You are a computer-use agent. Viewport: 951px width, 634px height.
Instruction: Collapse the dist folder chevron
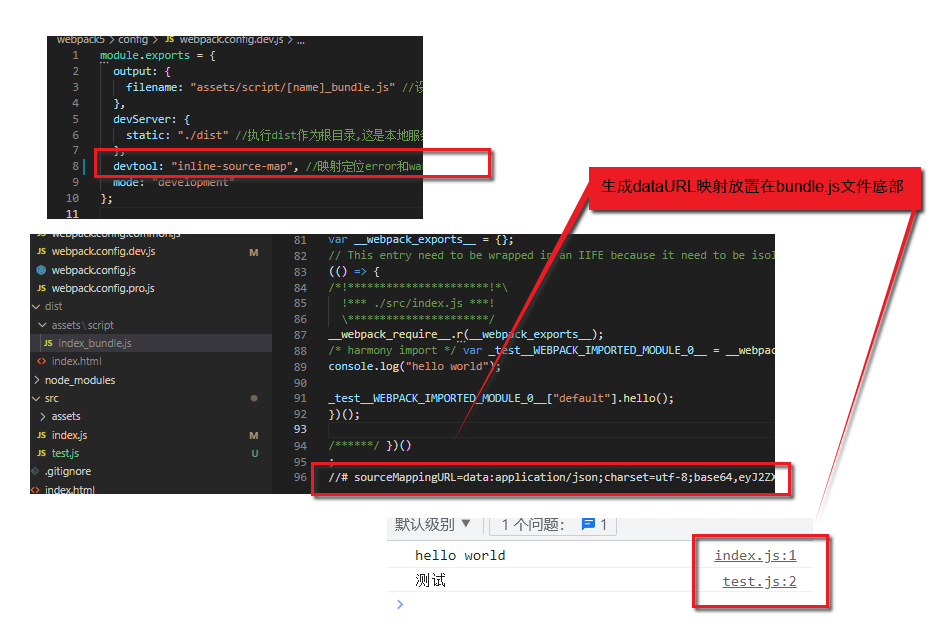coord(36,306)
